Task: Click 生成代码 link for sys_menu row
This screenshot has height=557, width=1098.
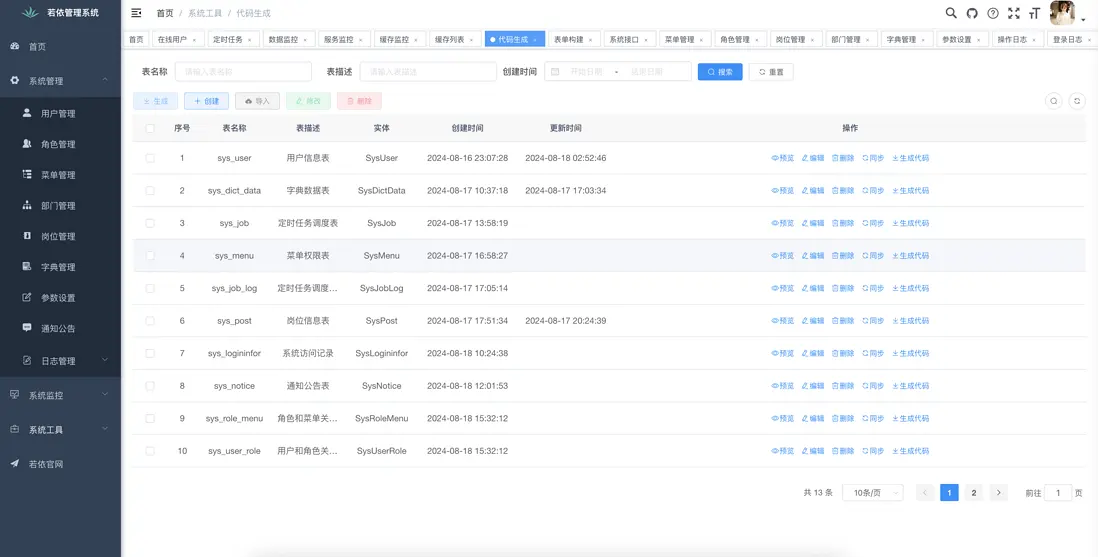Action: [x=910, y=256]
